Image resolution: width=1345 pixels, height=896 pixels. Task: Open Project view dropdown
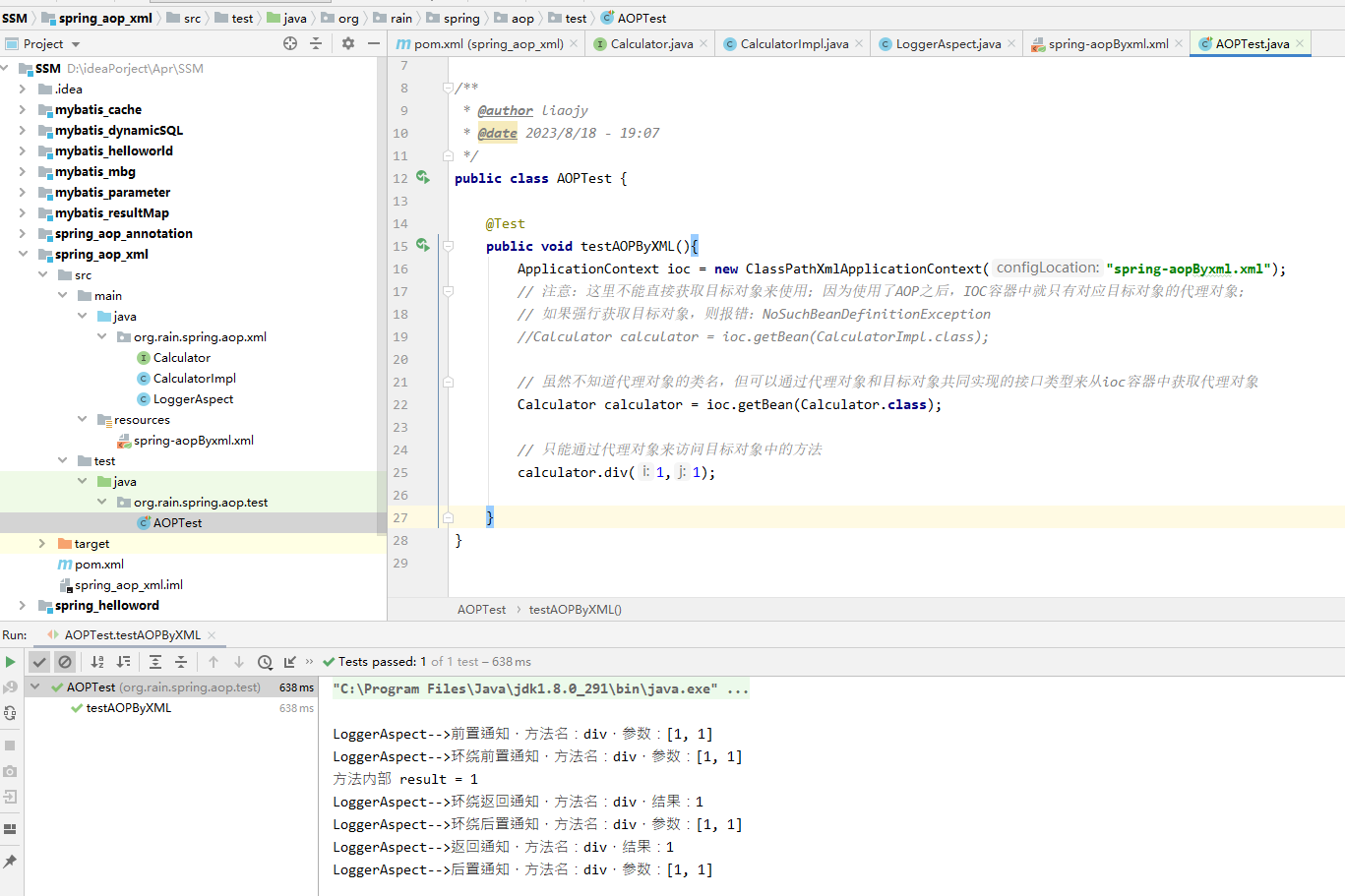(x=76, y=44)
